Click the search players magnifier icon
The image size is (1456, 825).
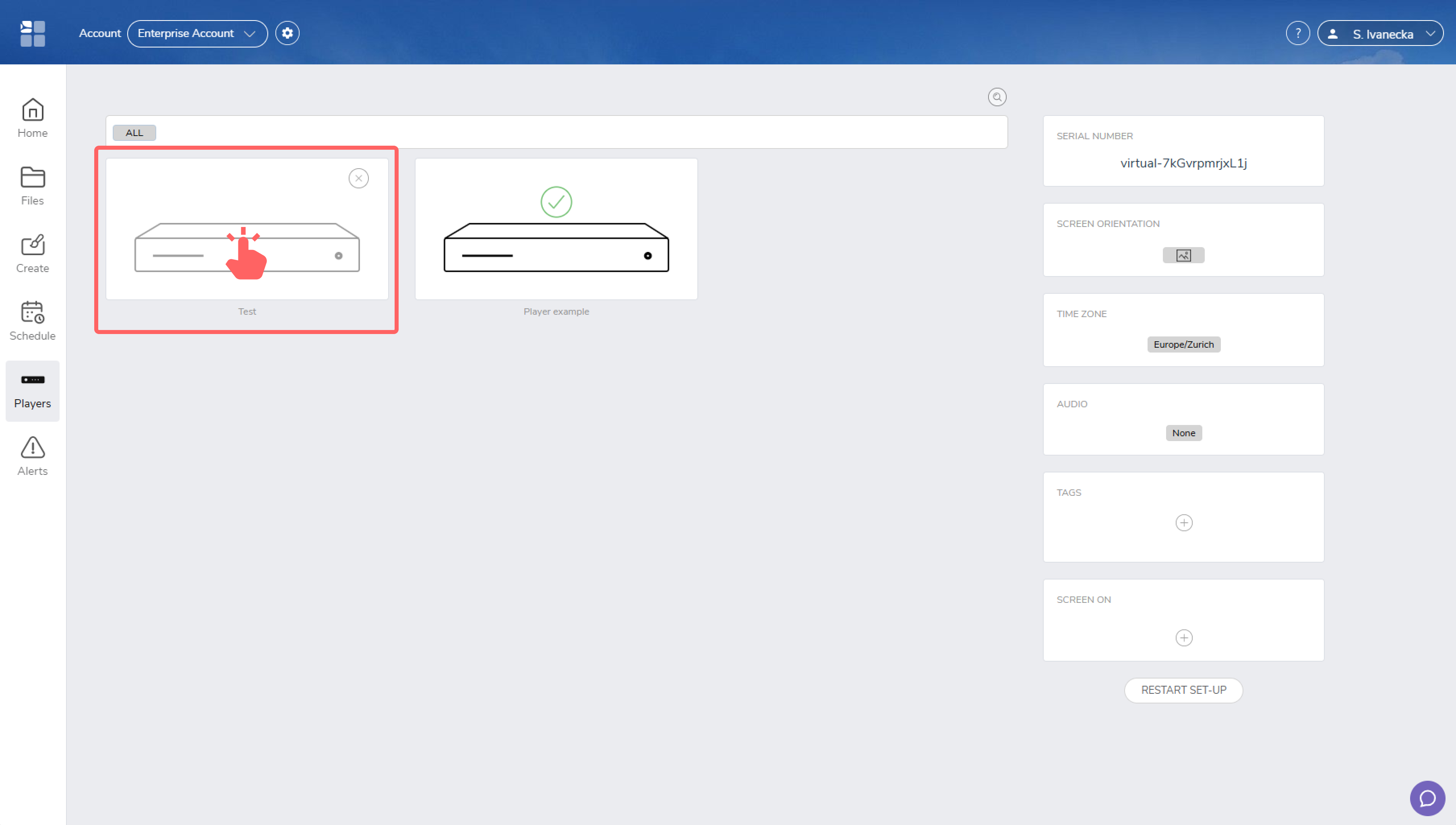click(997, 97)
